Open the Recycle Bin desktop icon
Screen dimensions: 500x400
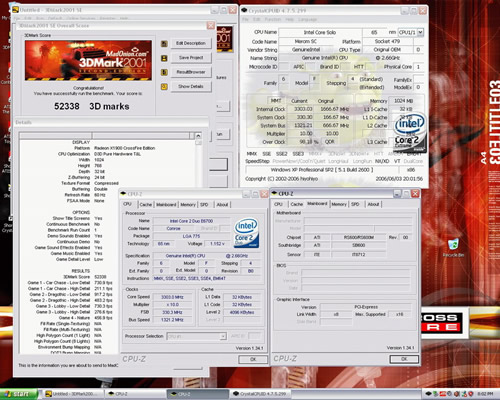coord(453,248)
